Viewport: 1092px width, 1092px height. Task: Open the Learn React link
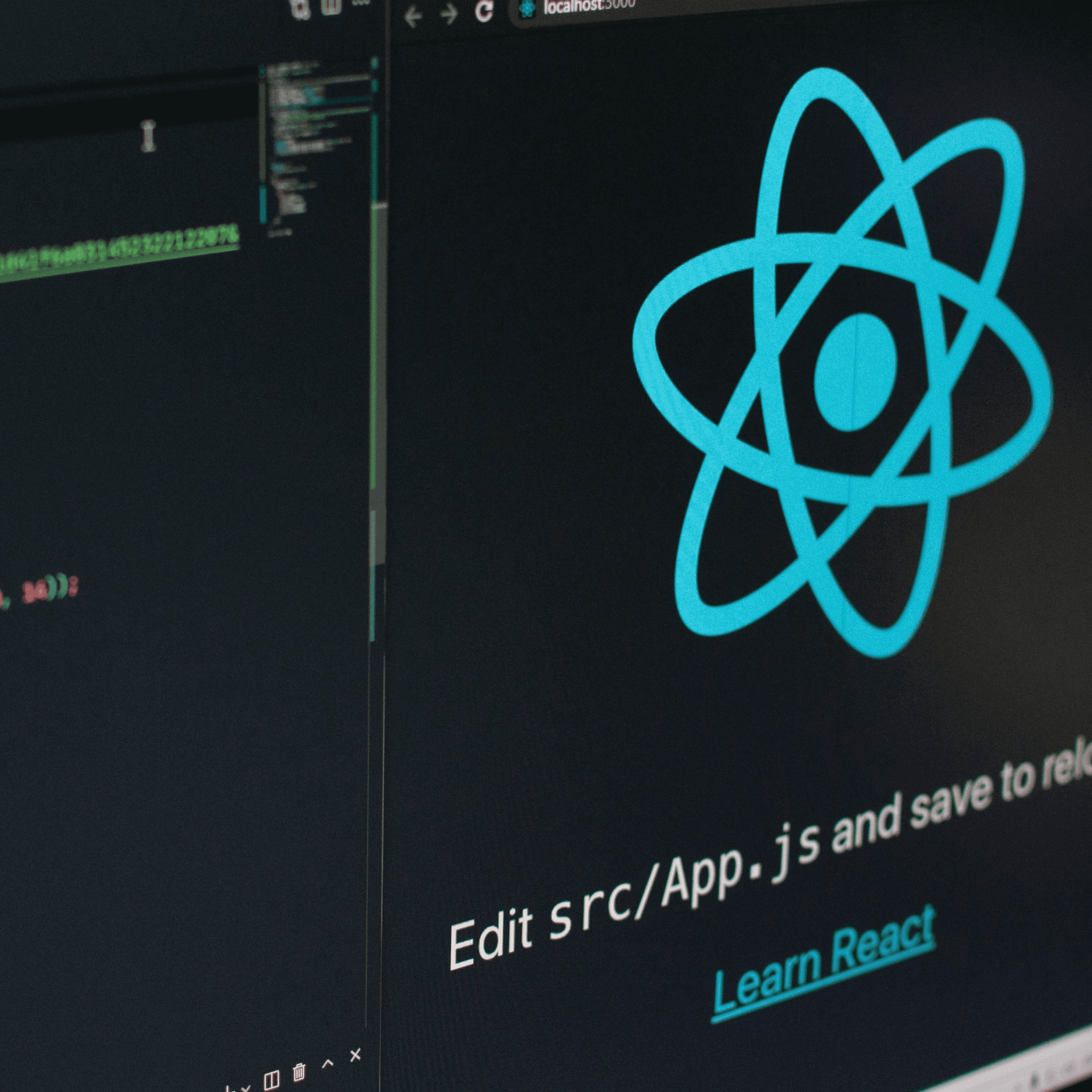tap(823, 964)
